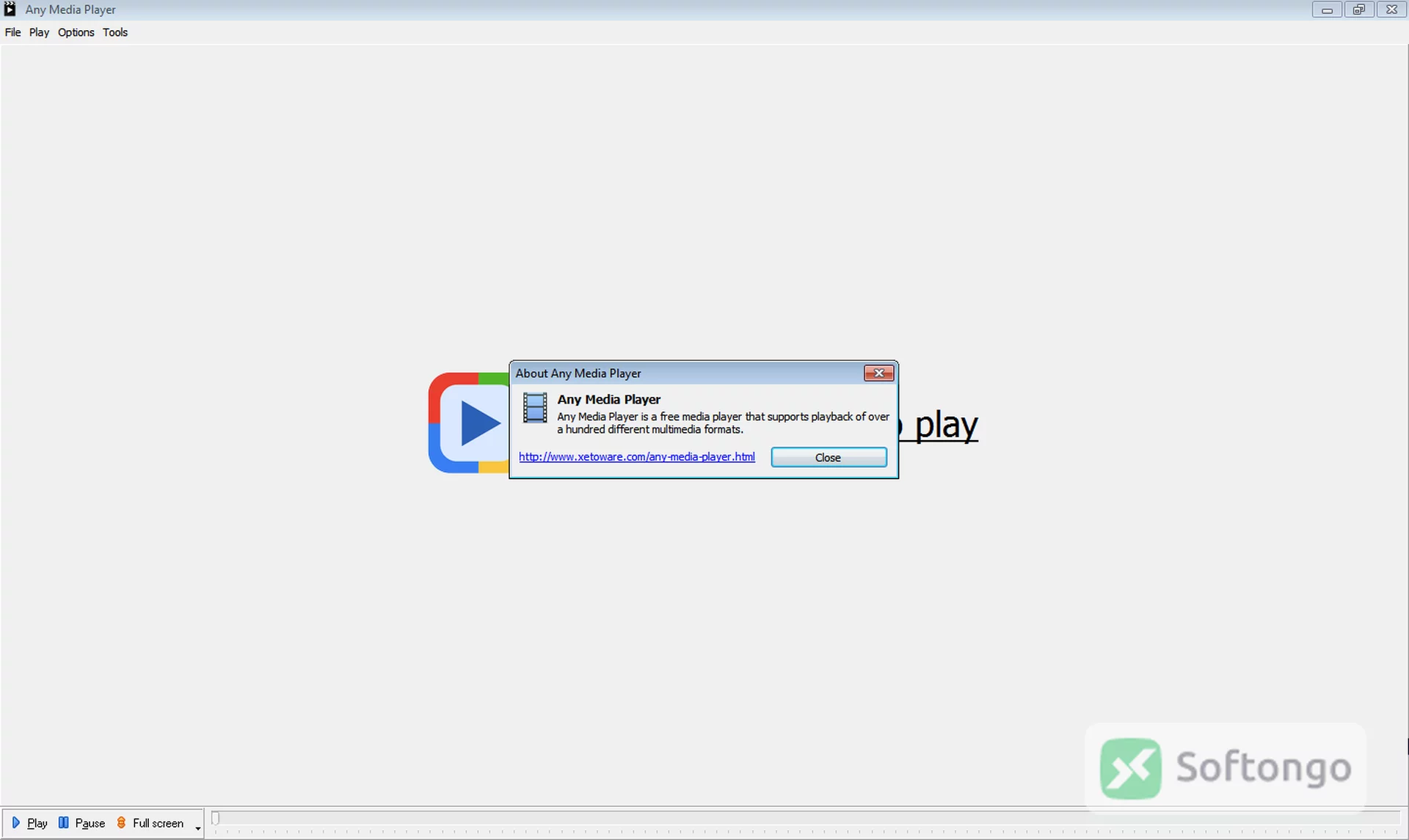1409x840 pixels.
Task: Click the red X on About dialog
Action: tap(878, 373)
